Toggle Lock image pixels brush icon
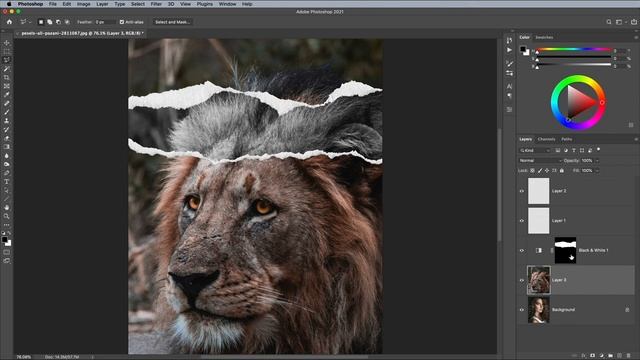The image size is (640, 360). click(540, 171)
